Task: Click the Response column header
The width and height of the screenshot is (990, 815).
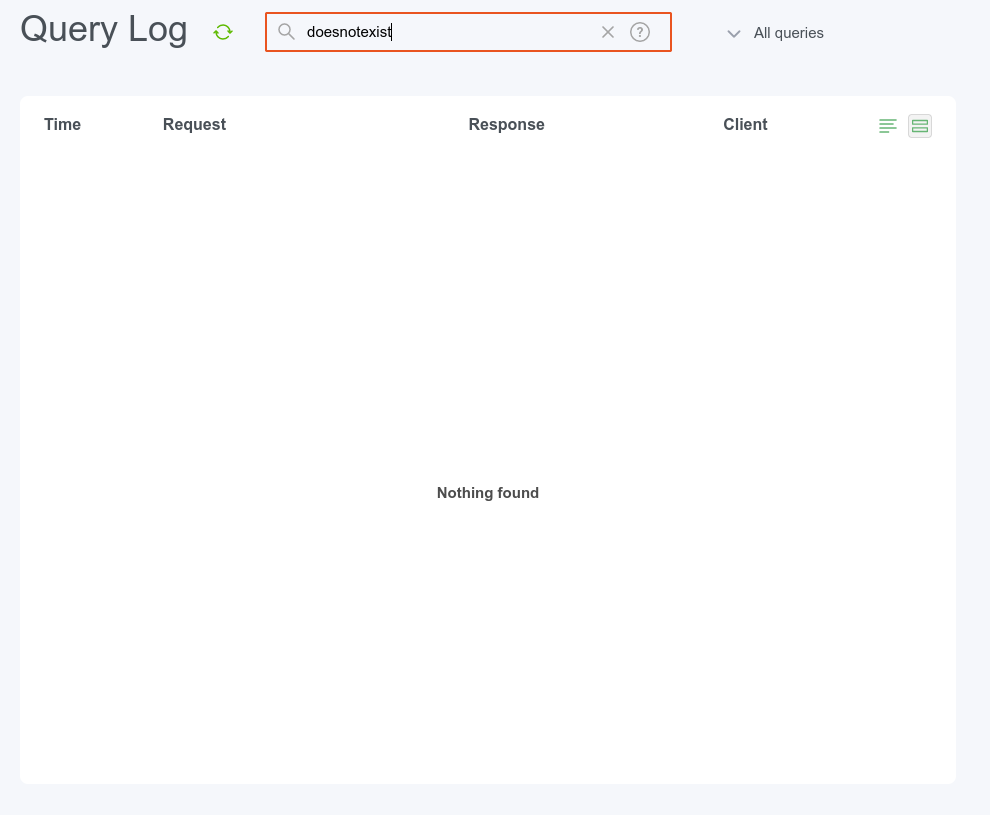Action: [506, 124]
